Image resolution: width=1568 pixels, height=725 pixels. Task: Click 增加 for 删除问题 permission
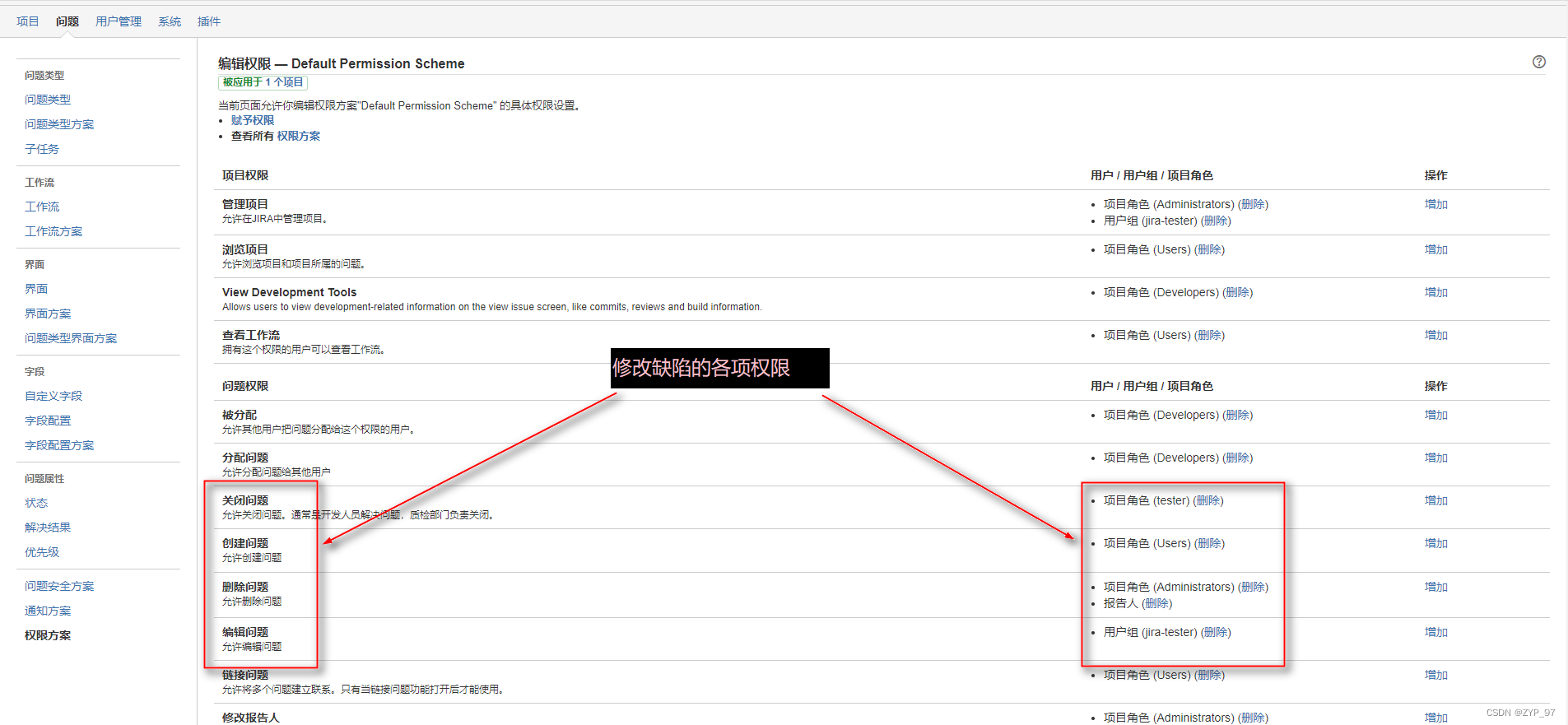pos(1435,587)
